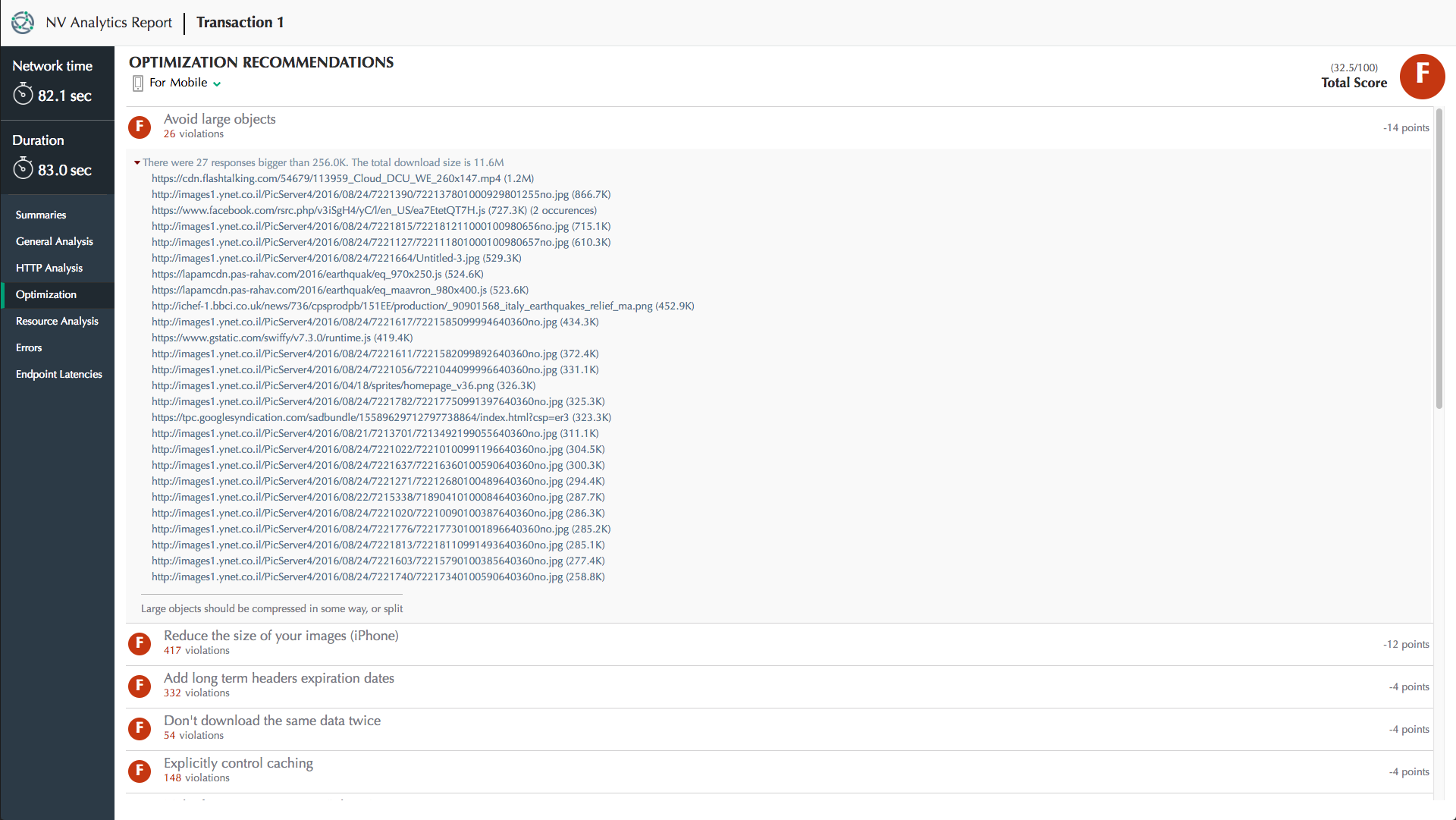Viewport: 1456px width, 820px height.
Task: Expand Add long term headers expiration dates
Action: pyautogui.click(x=278, y=678)
